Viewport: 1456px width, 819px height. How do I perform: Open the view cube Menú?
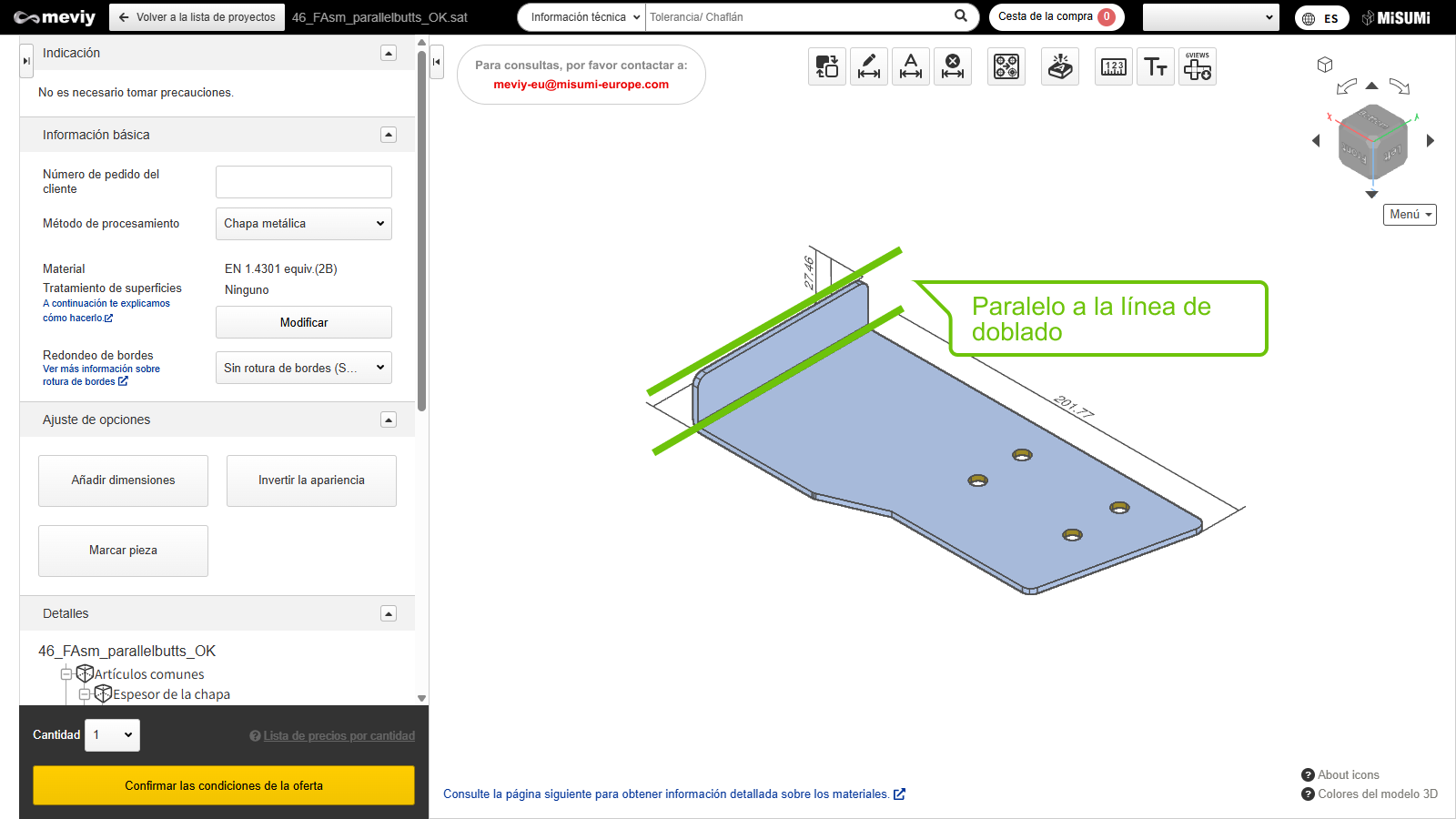coord(1410,215)
